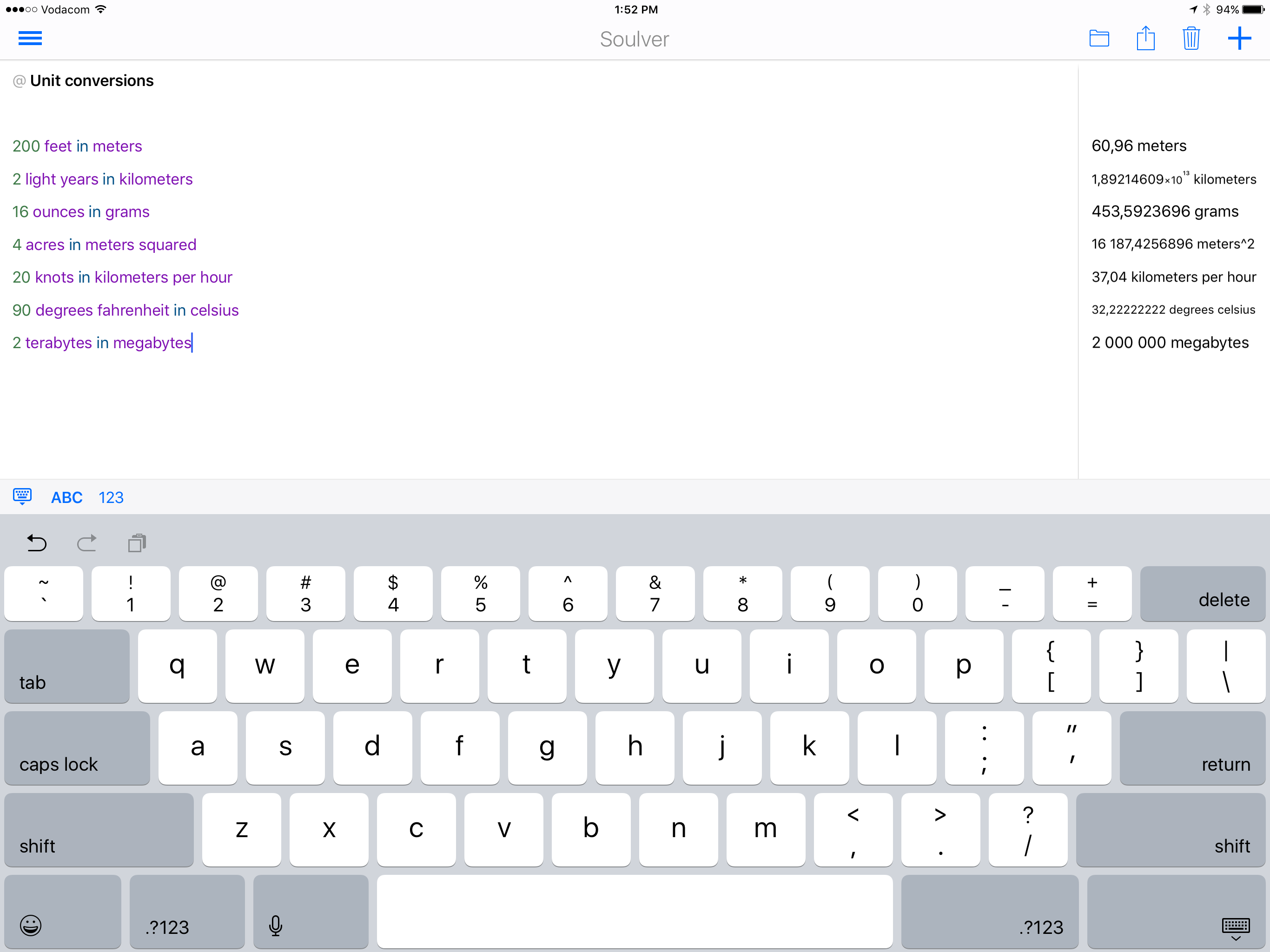Tap the Bluetooth icon in status bar
Screen dimensions: 1270x952
[1206, 9]
